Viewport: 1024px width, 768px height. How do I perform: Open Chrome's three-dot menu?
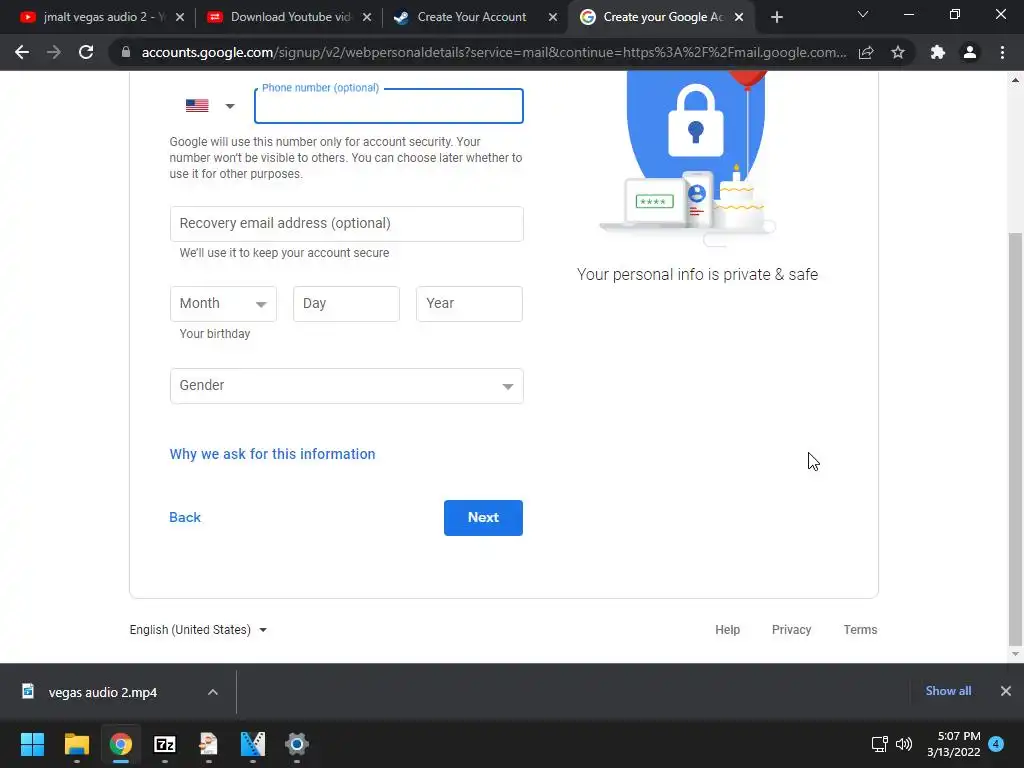(x=1002, y=52)
